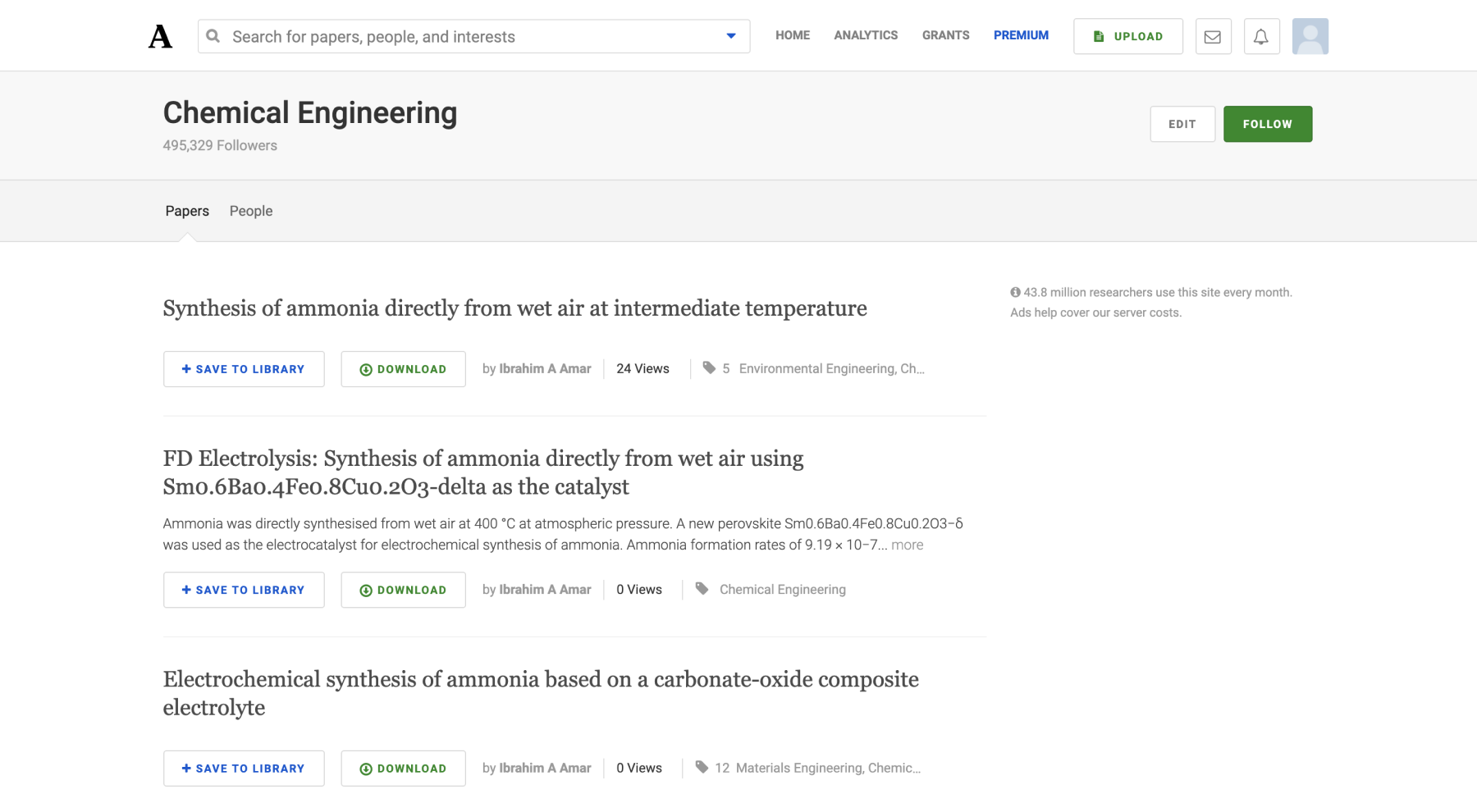Open the Premium menu link
Viewport: 1477px width, 812px height.
(x=1021, y=35)
